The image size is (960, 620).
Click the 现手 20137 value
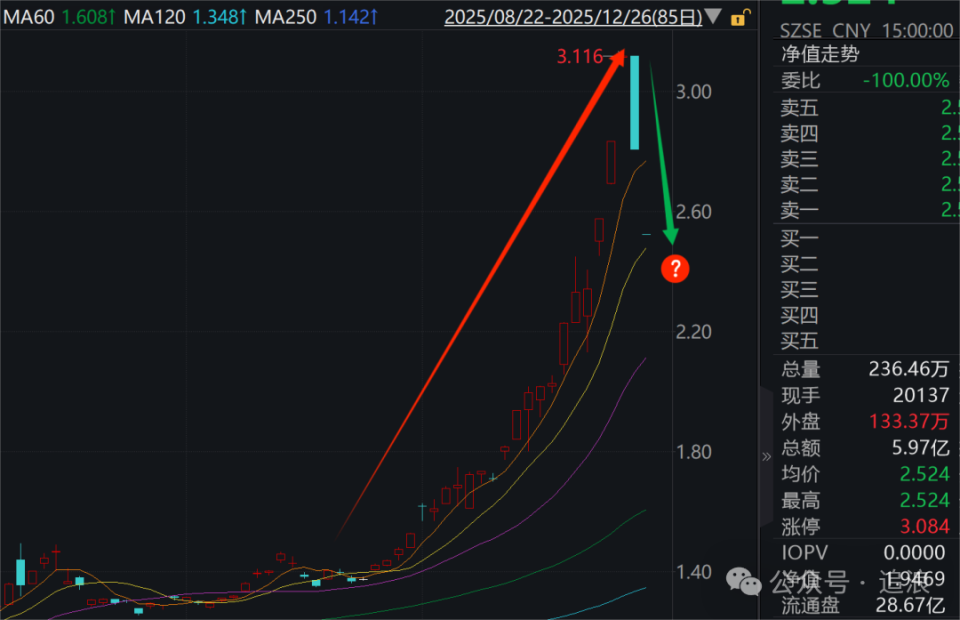coord(921,395)
